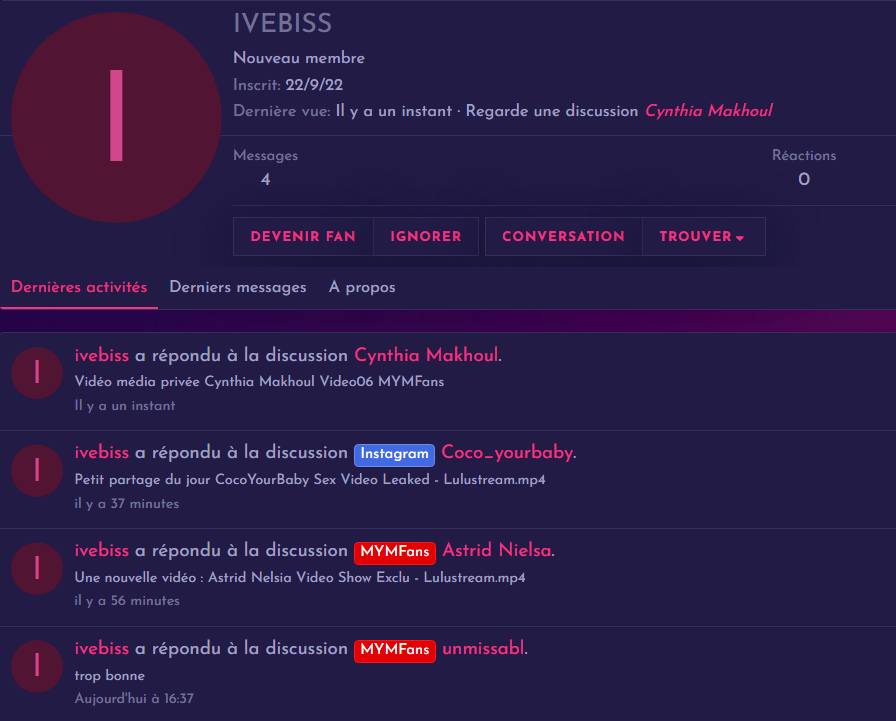Click avatar beside the Coco_yourbaby activity entry
This screenshot has width=896, height=721.
click(x=37, y=471)
